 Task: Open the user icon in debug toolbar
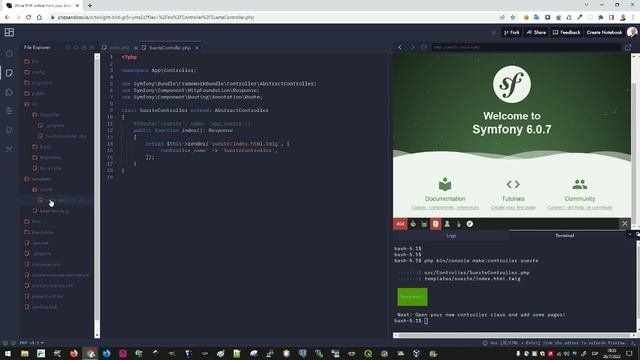447,224
